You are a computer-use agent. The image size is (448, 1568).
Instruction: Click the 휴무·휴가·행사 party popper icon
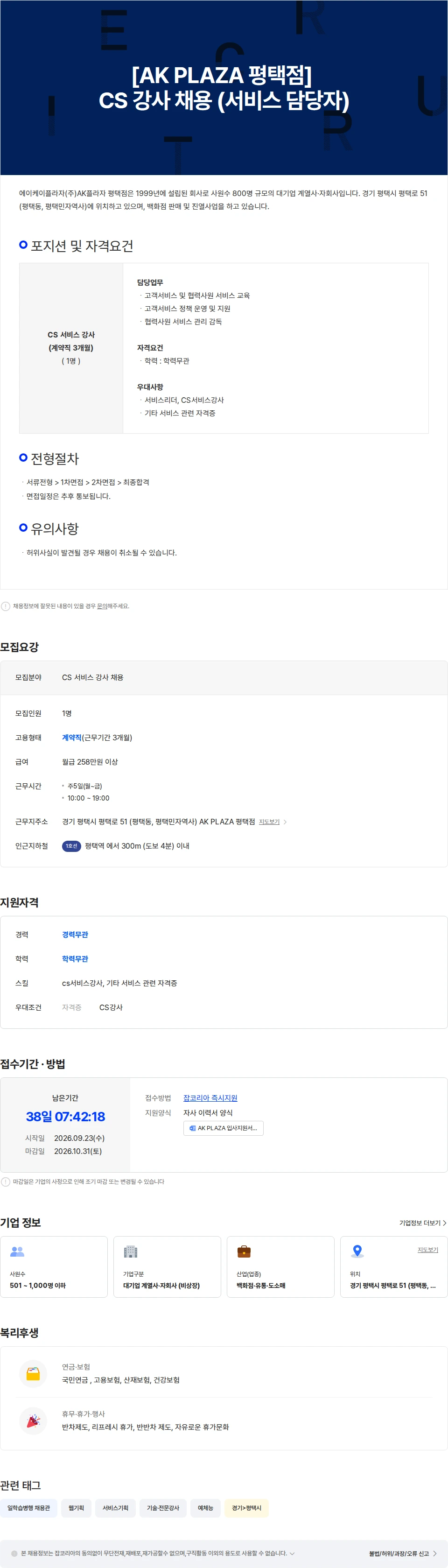(34, 1420)
